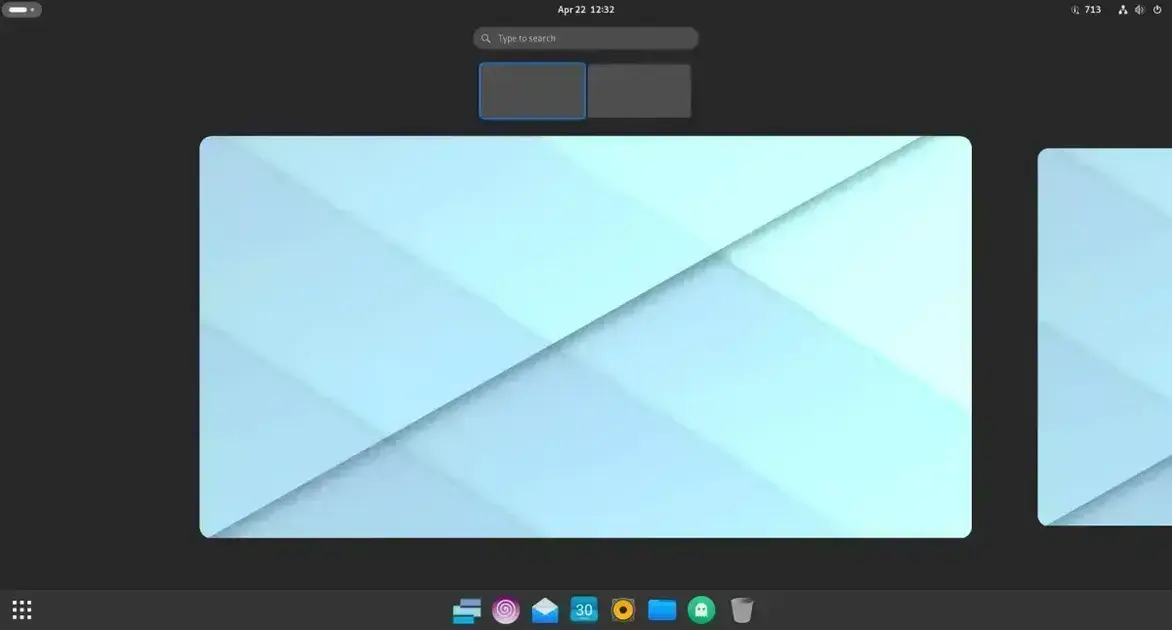Select the first highlighted workspace thumbnail
The width and height of the screenshot is (1172, 630).
(x=532, y=90)
